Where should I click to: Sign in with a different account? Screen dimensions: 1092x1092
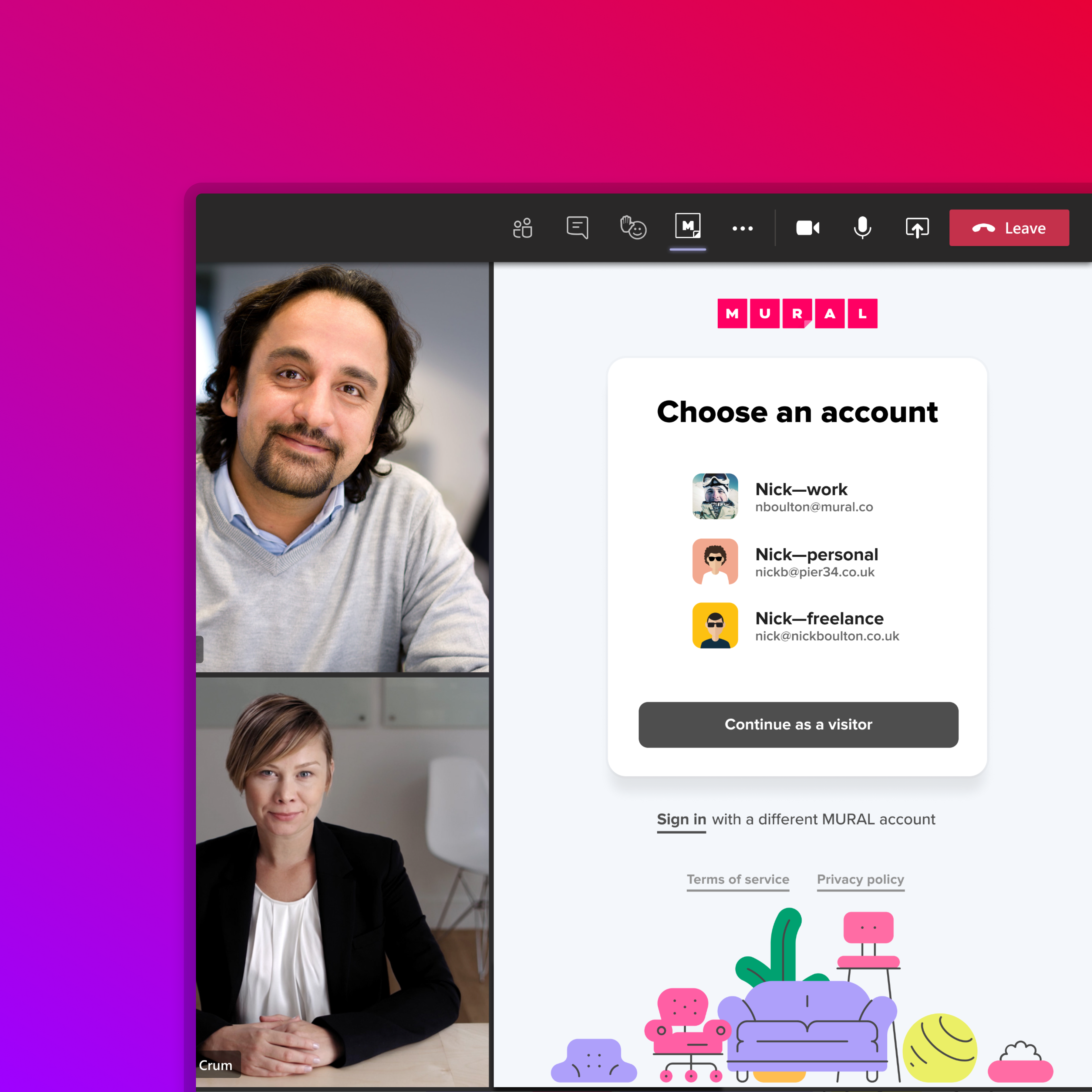pyautogui.click(x=681, y=819)
